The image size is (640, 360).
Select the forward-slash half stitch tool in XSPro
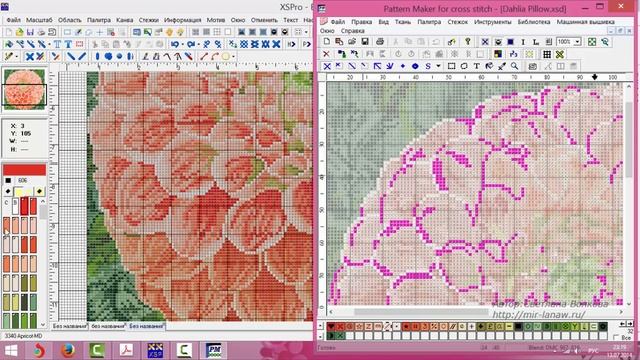pyautogui.click(x=82, y=57)
